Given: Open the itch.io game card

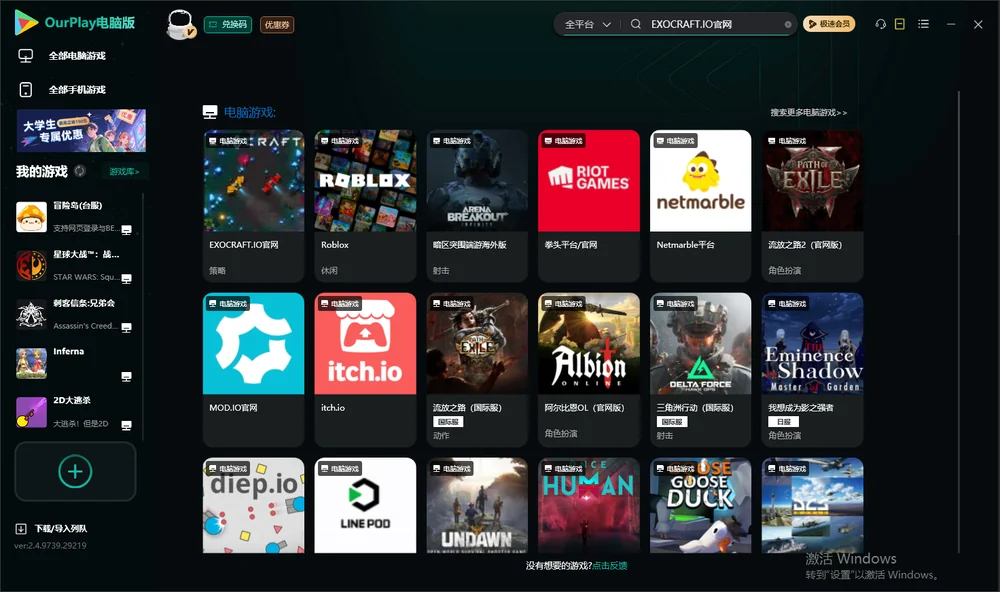Looking at the screenshot, I should [365, 369].
